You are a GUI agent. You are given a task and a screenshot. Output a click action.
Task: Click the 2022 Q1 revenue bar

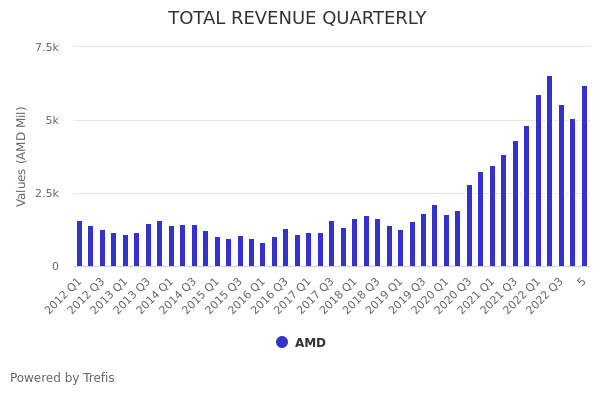pos(538,181)
